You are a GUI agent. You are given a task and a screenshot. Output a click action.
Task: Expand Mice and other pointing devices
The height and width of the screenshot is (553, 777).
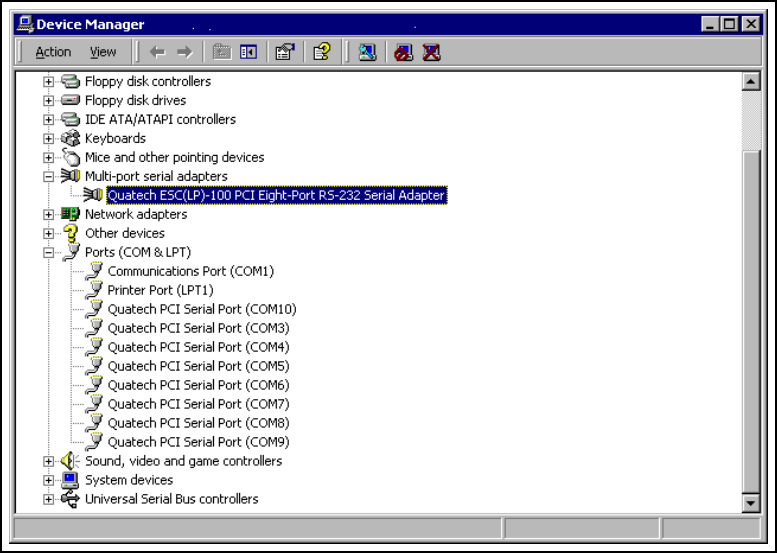[48, 157]
